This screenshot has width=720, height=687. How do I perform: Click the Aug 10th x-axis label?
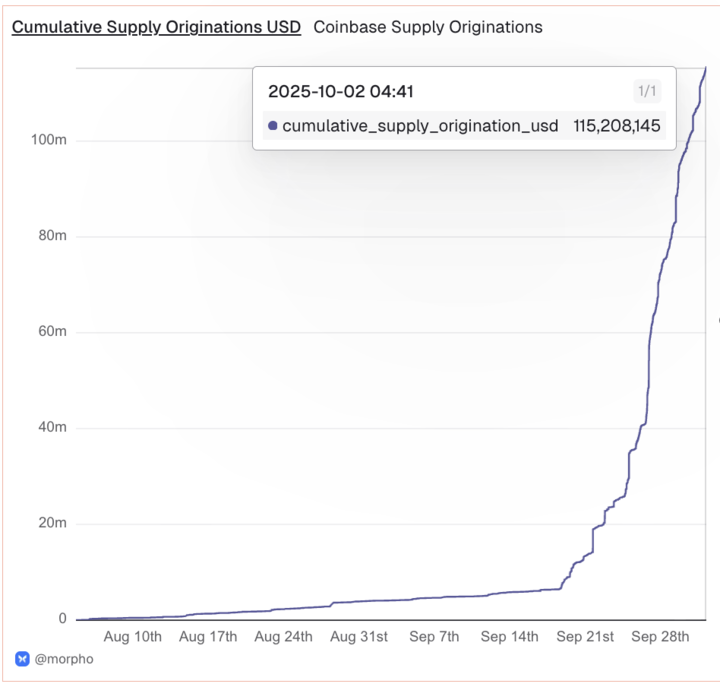tap(133, 636)
